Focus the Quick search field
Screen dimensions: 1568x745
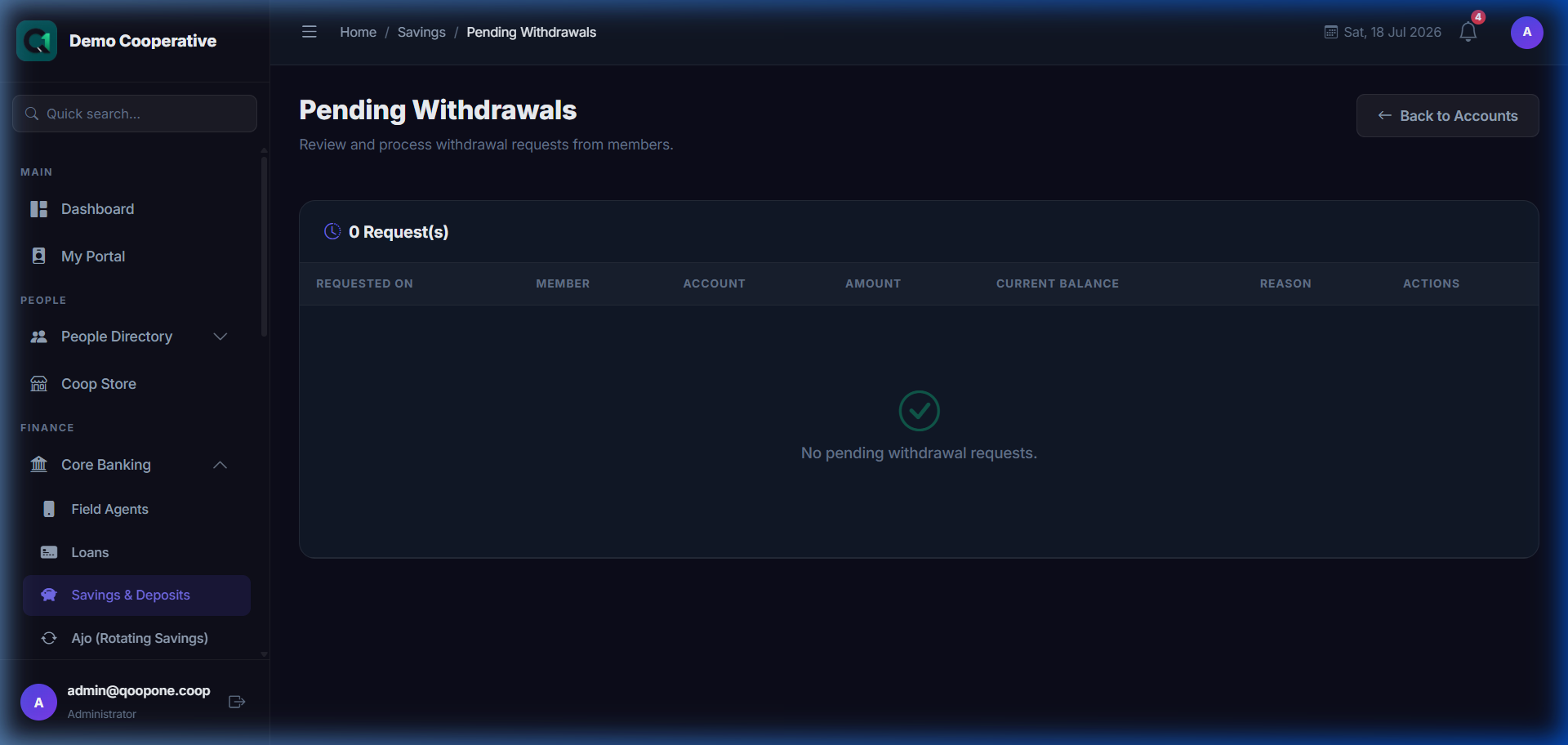pos(135,114)
